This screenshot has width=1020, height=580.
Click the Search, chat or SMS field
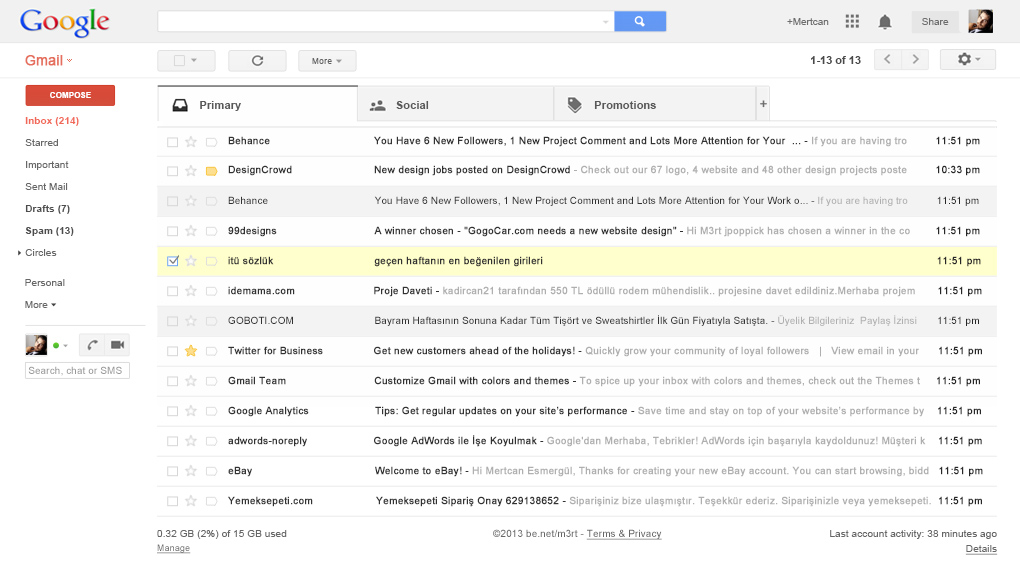pyautogui.click(x=77, y=371)
